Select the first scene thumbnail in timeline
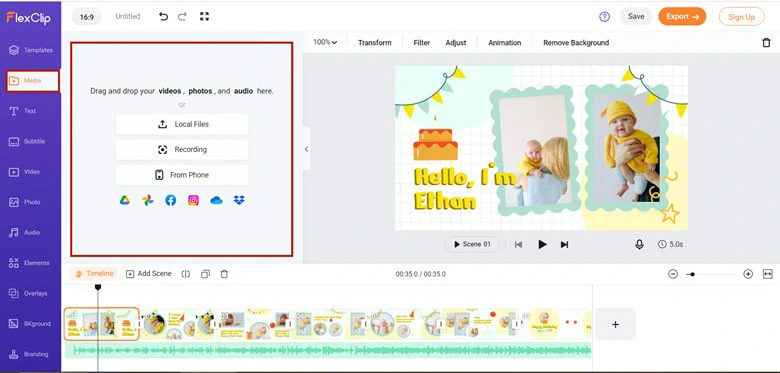This screenshot has height=373, width=780. [101, 324]
